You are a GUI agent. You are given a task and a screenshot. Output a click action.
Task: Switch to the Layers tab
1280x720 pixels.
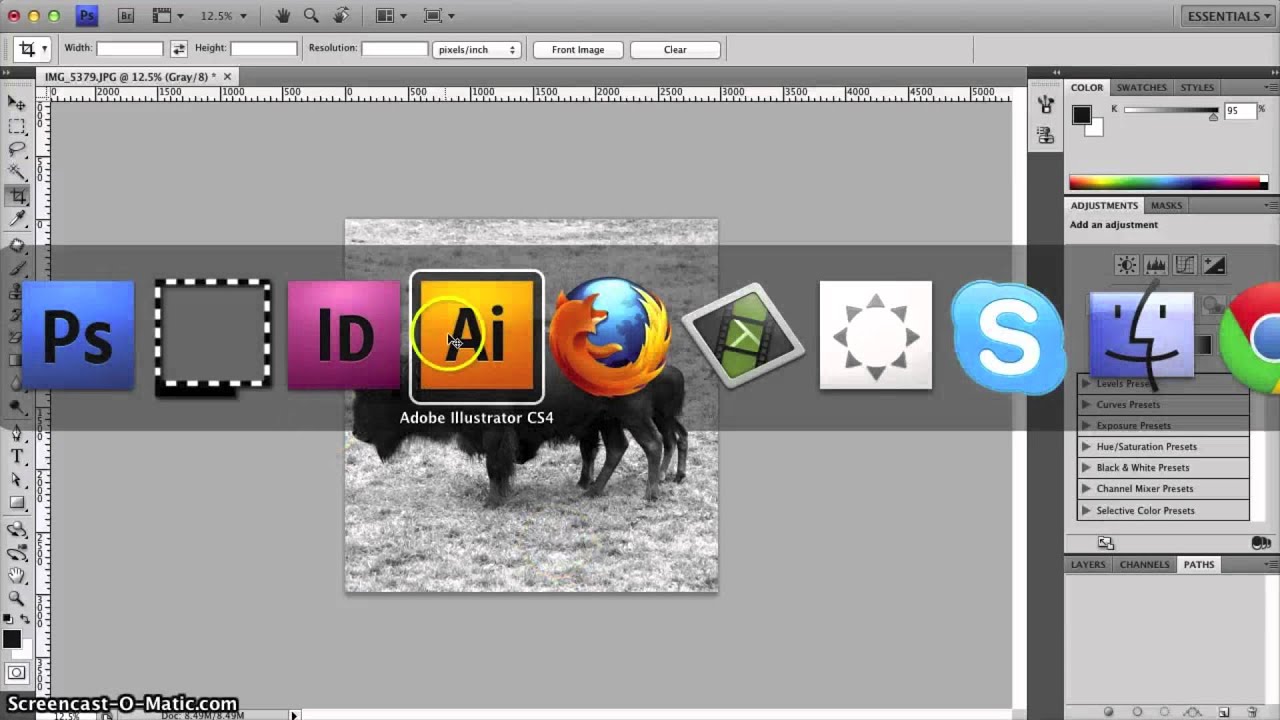pyautogui.click(x=1088, y=564)
